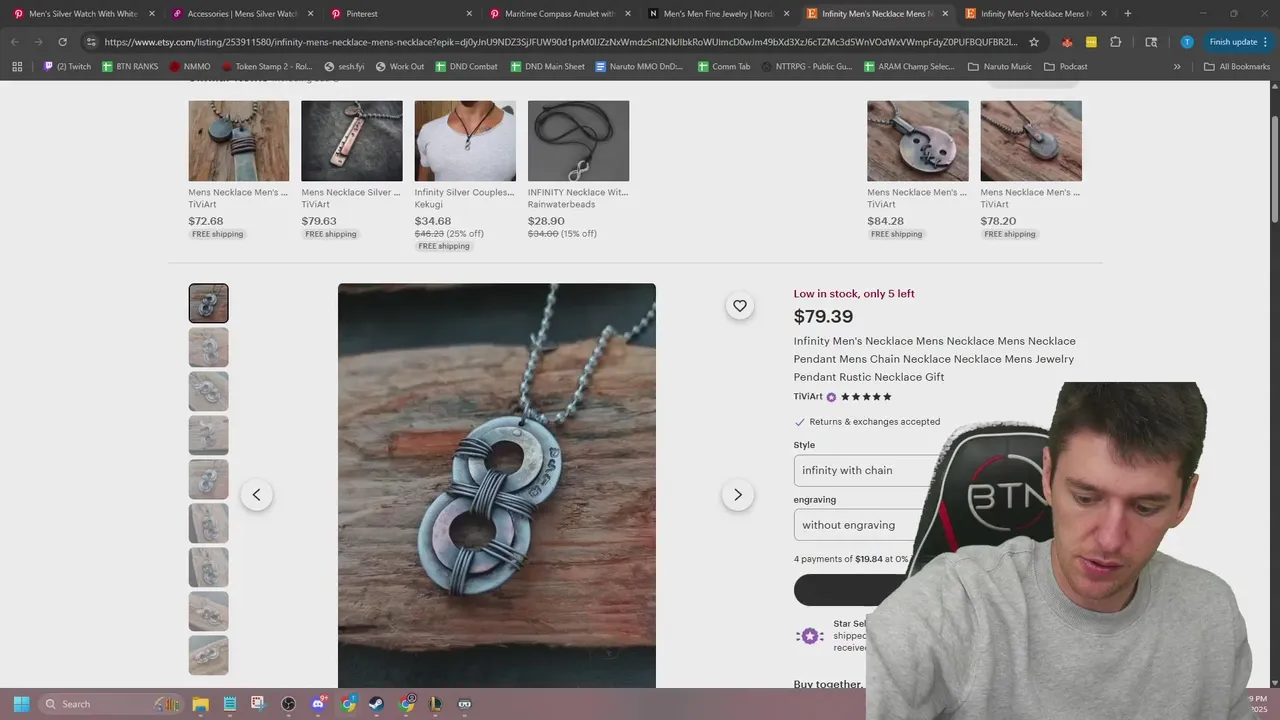The image size is (1280, 720).
Task: Open the Podcast bookmarks folder
Action: (1065, 67)
